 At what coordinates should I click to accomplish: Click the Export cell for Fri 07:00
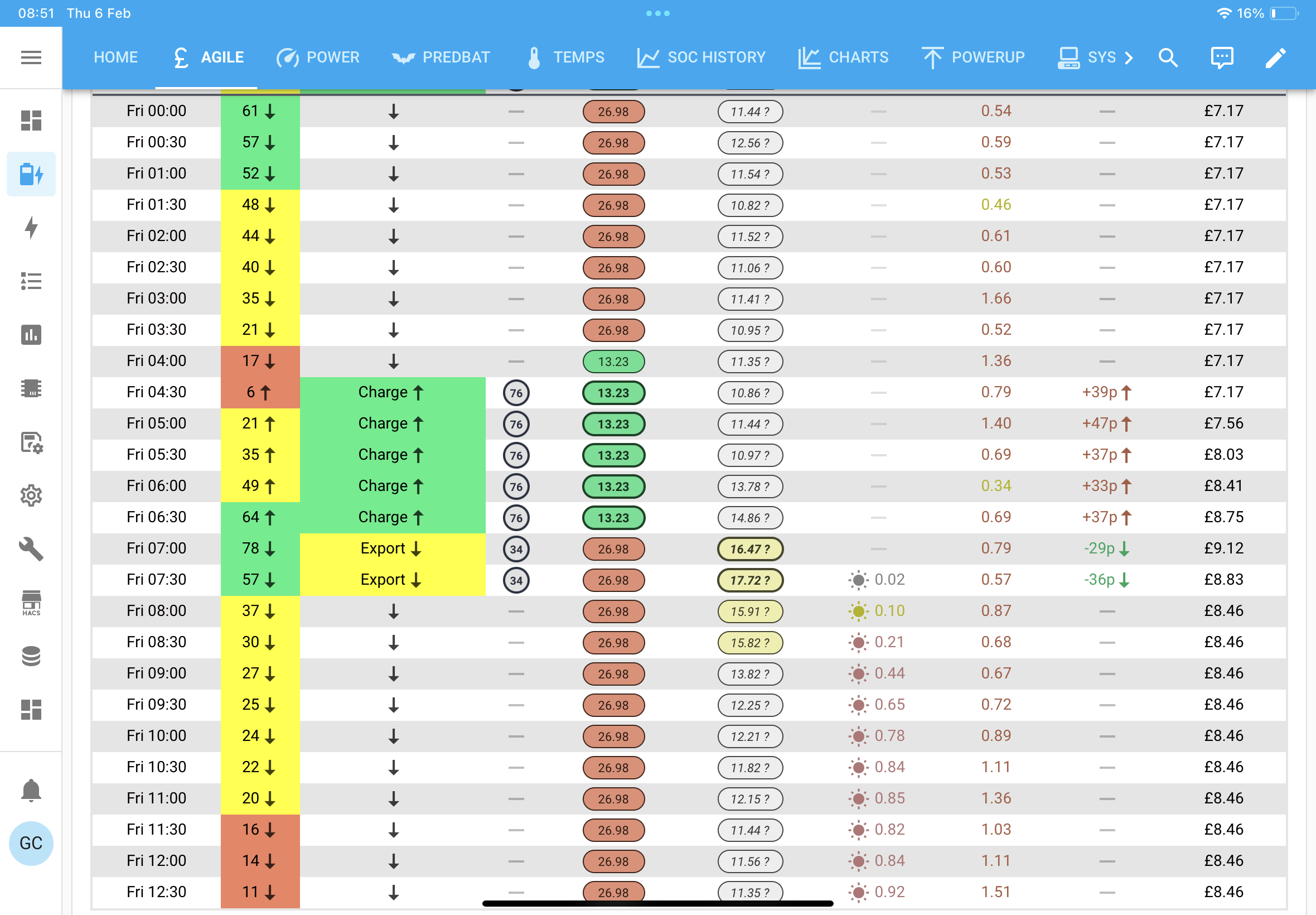tap(393, 548)
